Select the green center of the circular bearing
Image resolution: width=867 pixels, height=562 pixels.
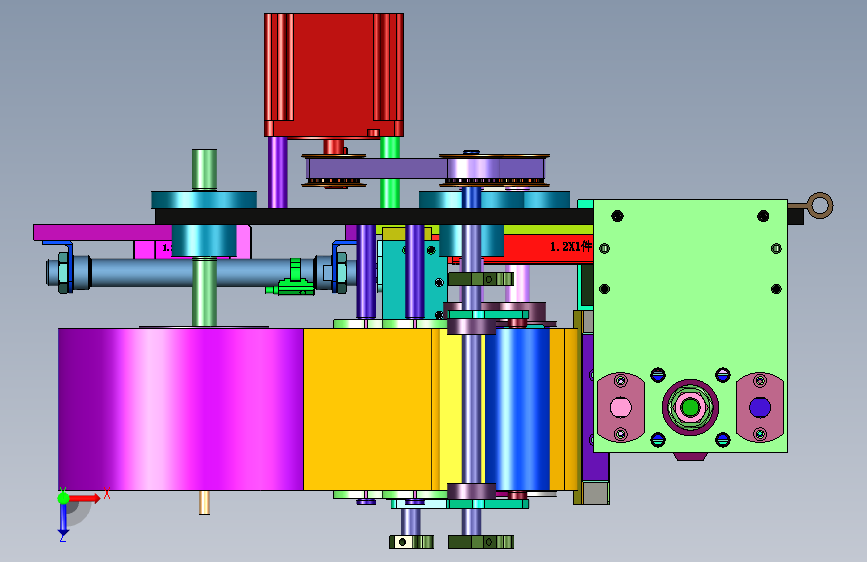point(690,408)
